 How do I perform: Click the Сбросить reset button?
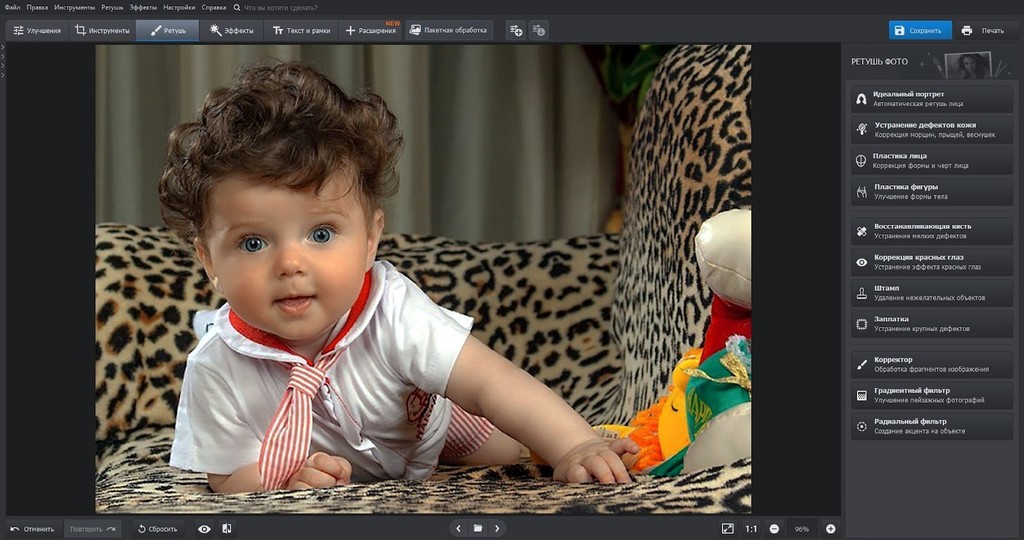coord(157,529)
